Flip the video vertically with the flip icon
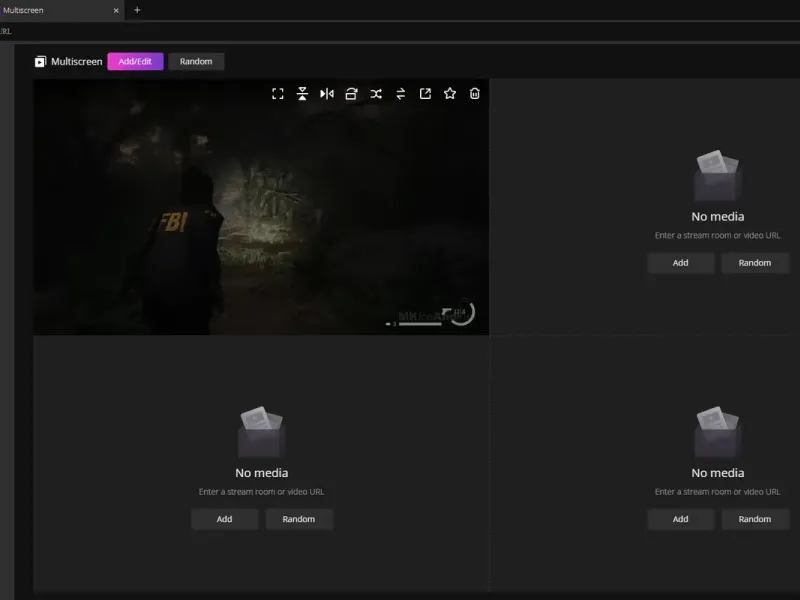800x600 pixels. tap(302, 94)
